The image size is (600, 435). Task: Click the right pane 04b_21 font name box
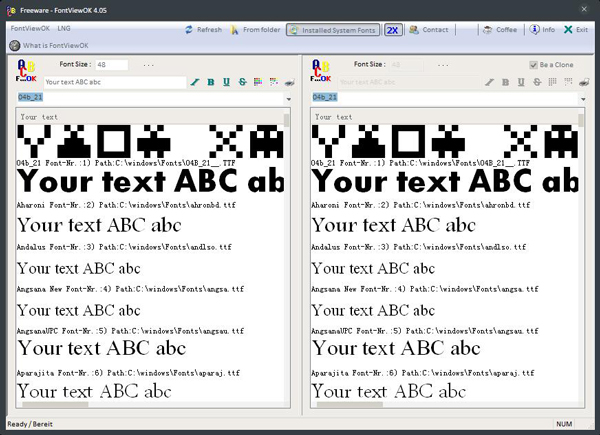click(445, 98)
